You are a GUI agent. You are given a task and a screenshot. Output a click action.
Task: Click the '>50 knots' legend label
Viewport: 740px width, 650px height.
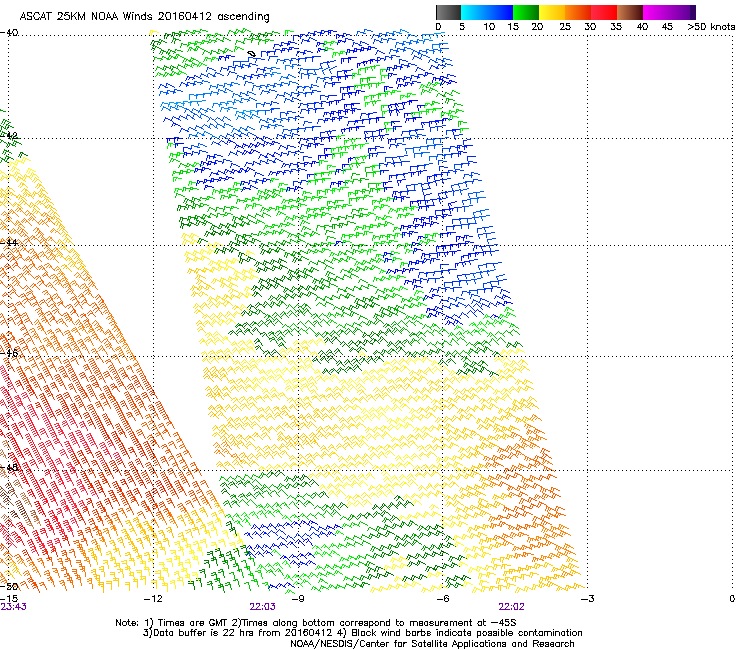click(711, 27)
